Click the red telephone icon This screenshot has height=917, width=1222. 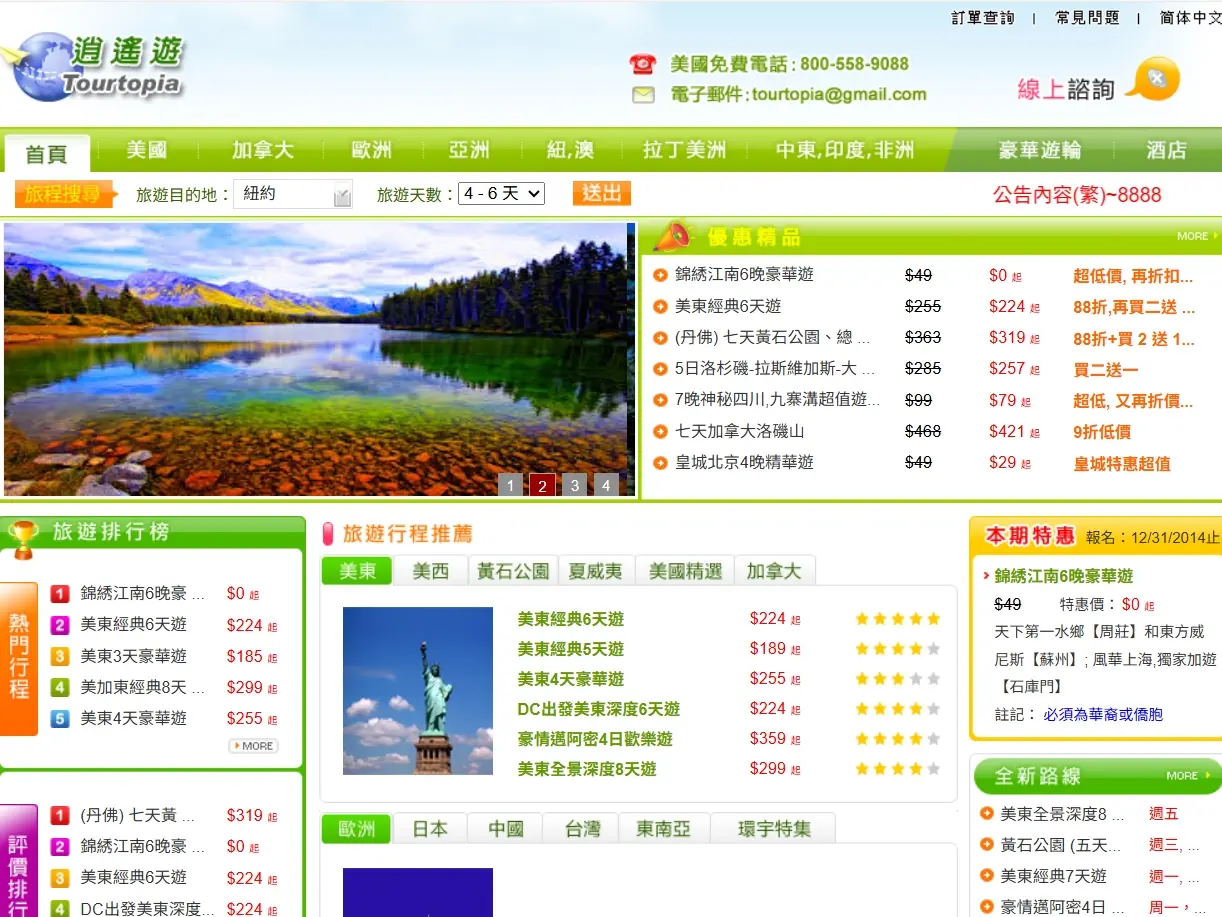click(642, 64)
